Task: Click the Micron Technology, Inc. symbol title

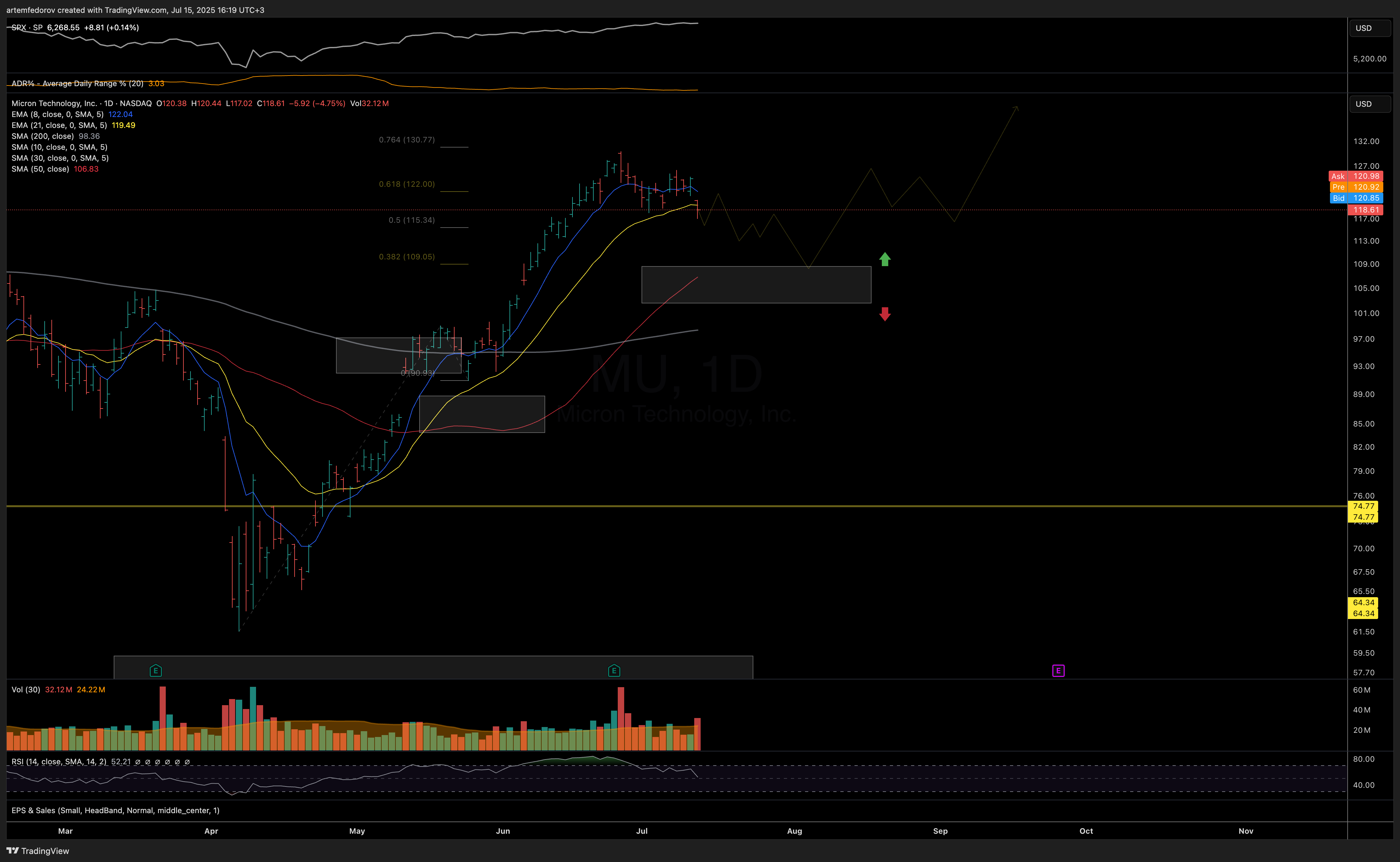Action: [54, 103]
